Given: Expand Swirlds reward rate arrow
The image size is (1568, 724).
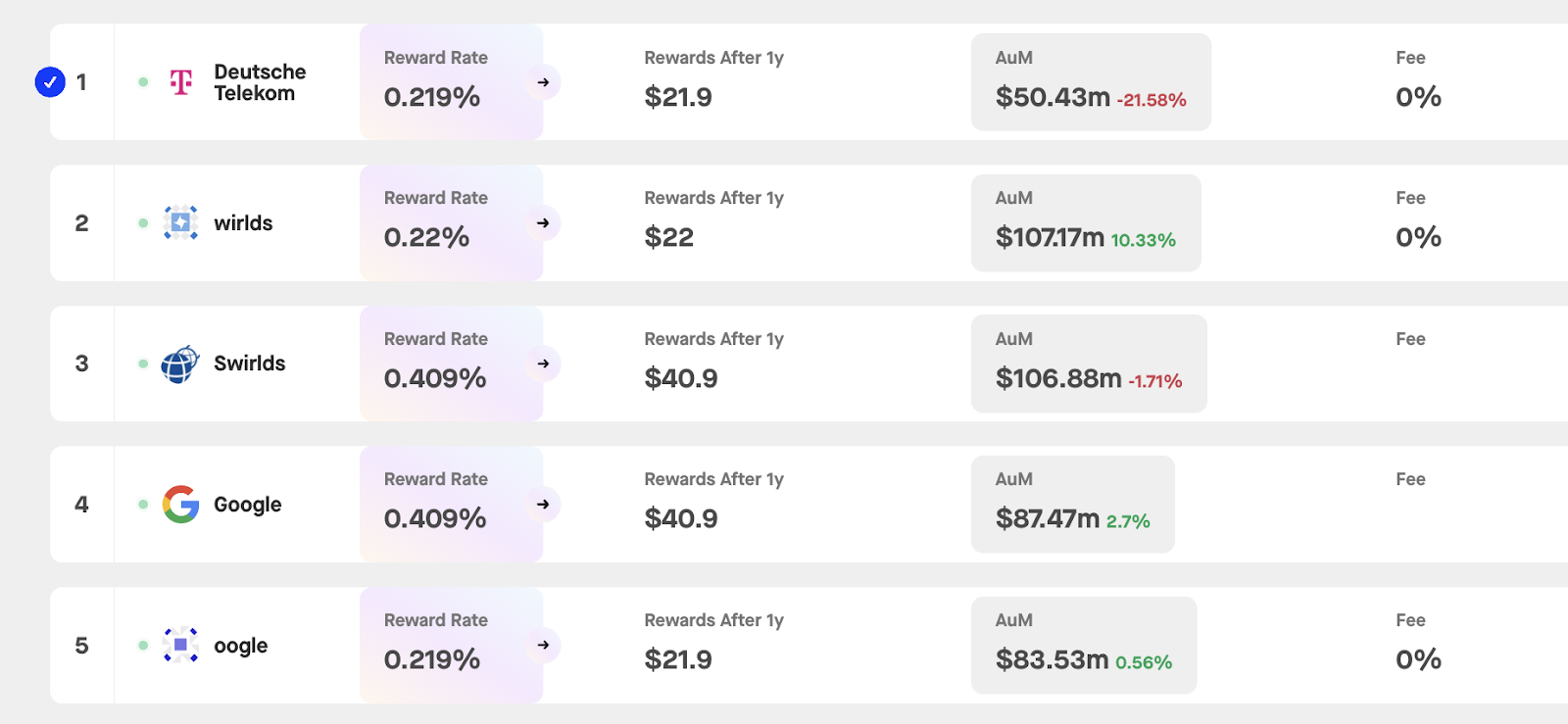Looking at the screenshot, I should click(543, 363).
